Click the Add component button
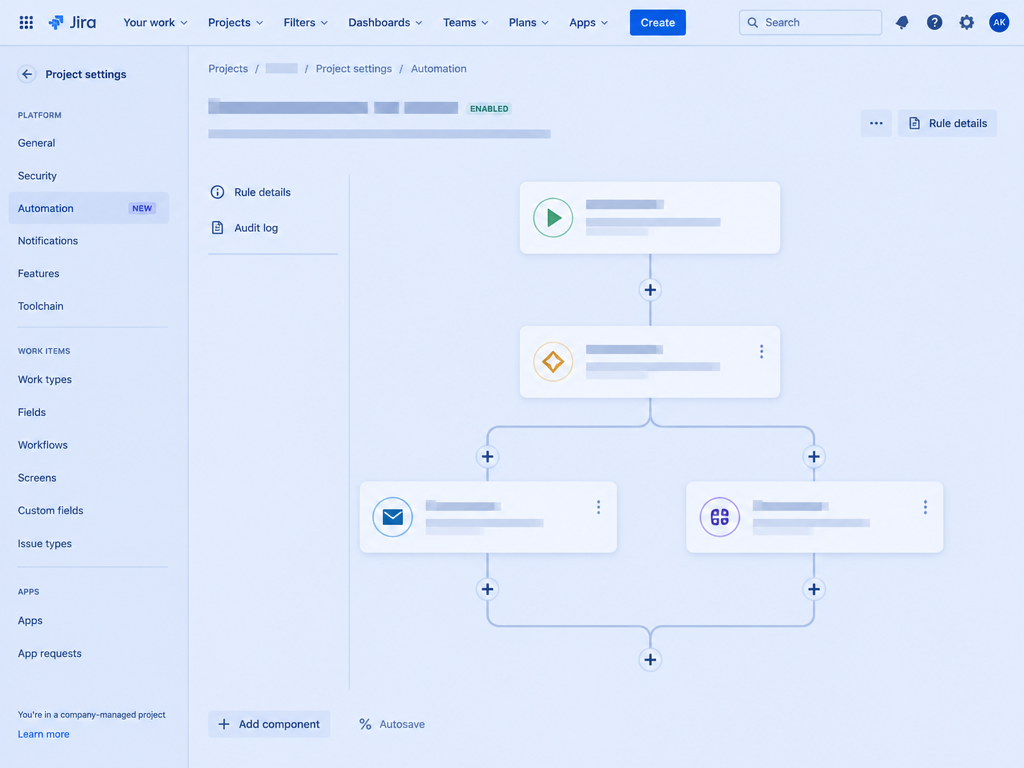Screen dimensions: 1024x768 (x=269, y=724)
